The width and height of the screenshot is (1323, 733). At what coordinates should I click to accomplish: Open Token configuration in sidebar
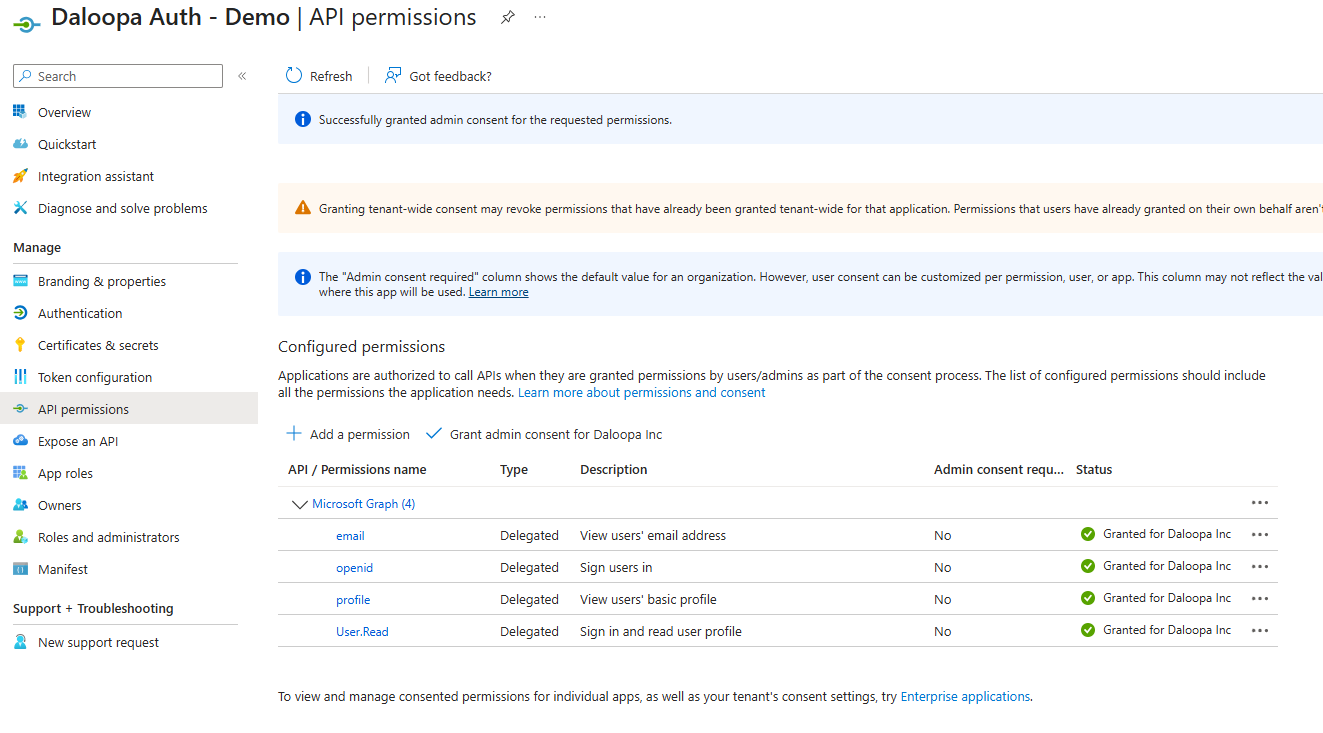pos(95,377)
